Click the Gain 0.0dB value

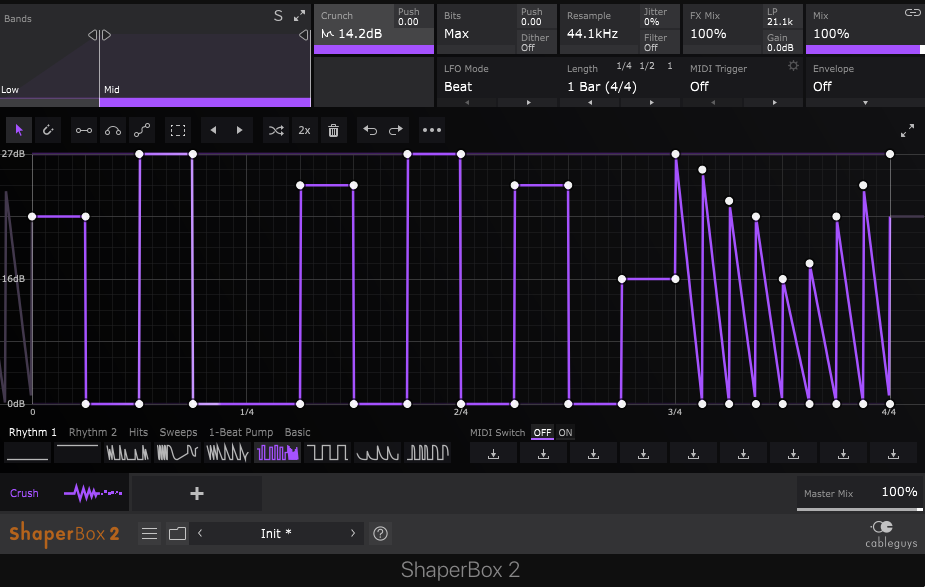coord(780,48)
